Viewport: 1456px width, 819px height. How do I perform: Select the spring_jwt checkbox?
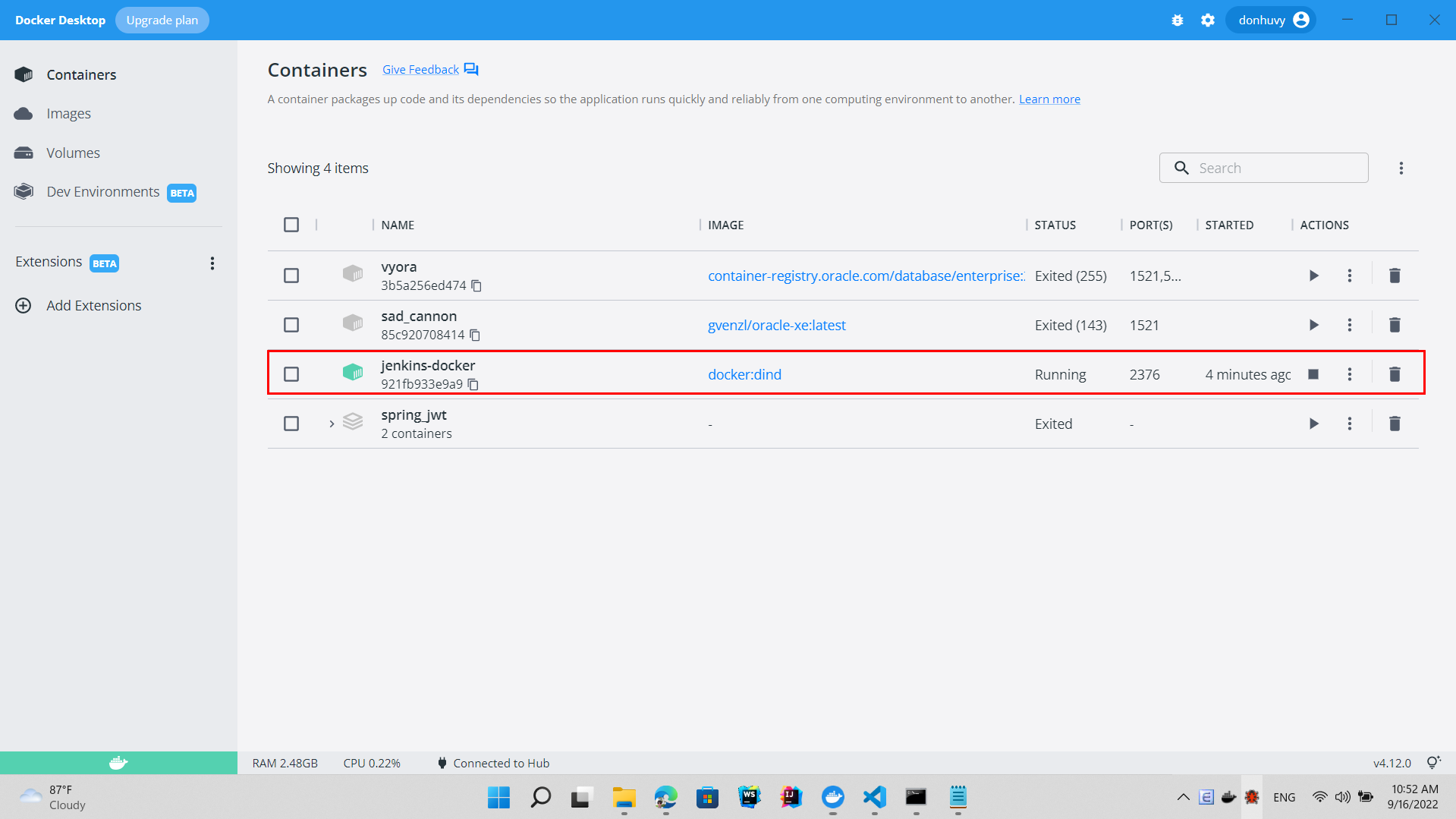tap(291, 424)
